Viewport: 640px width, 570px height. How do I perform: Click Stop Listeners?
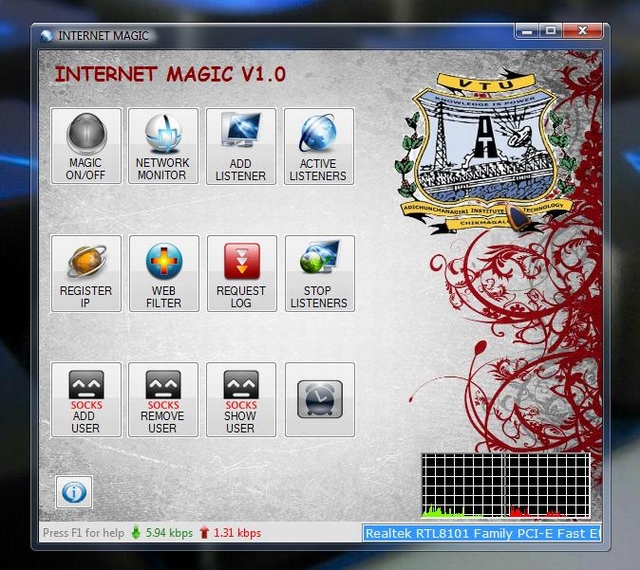pos(320,274)
